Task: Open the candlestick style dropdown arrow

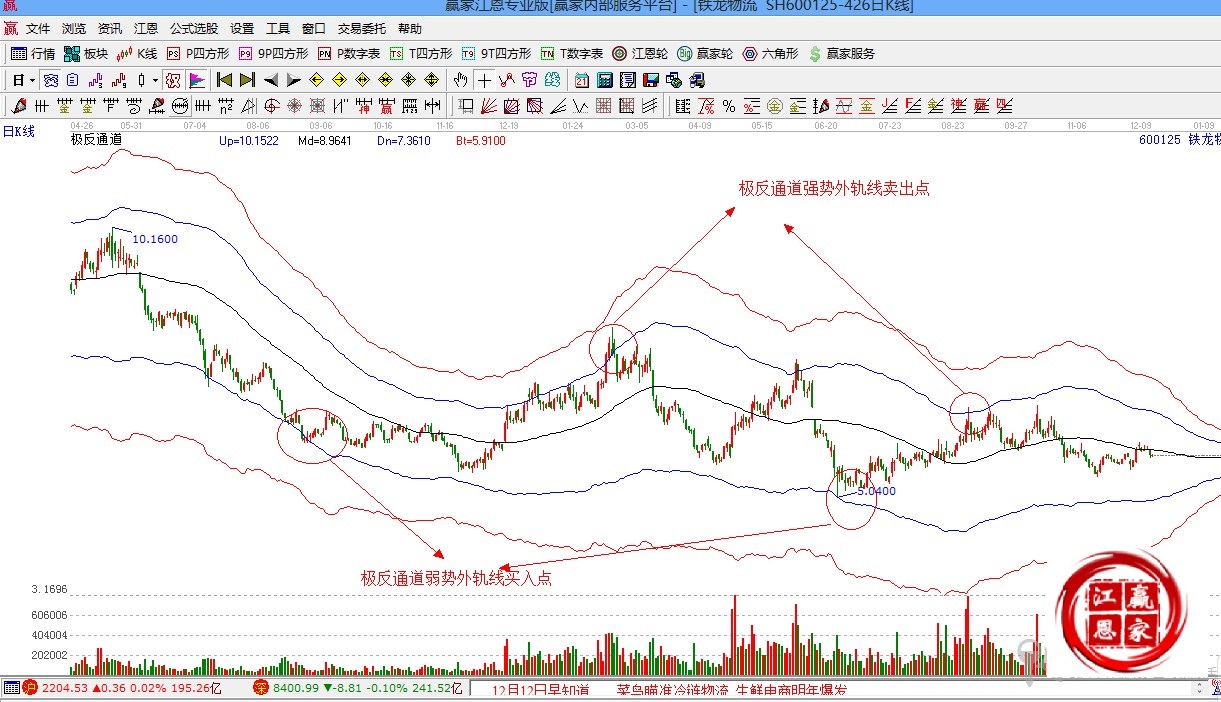Action: pos(154,80)
